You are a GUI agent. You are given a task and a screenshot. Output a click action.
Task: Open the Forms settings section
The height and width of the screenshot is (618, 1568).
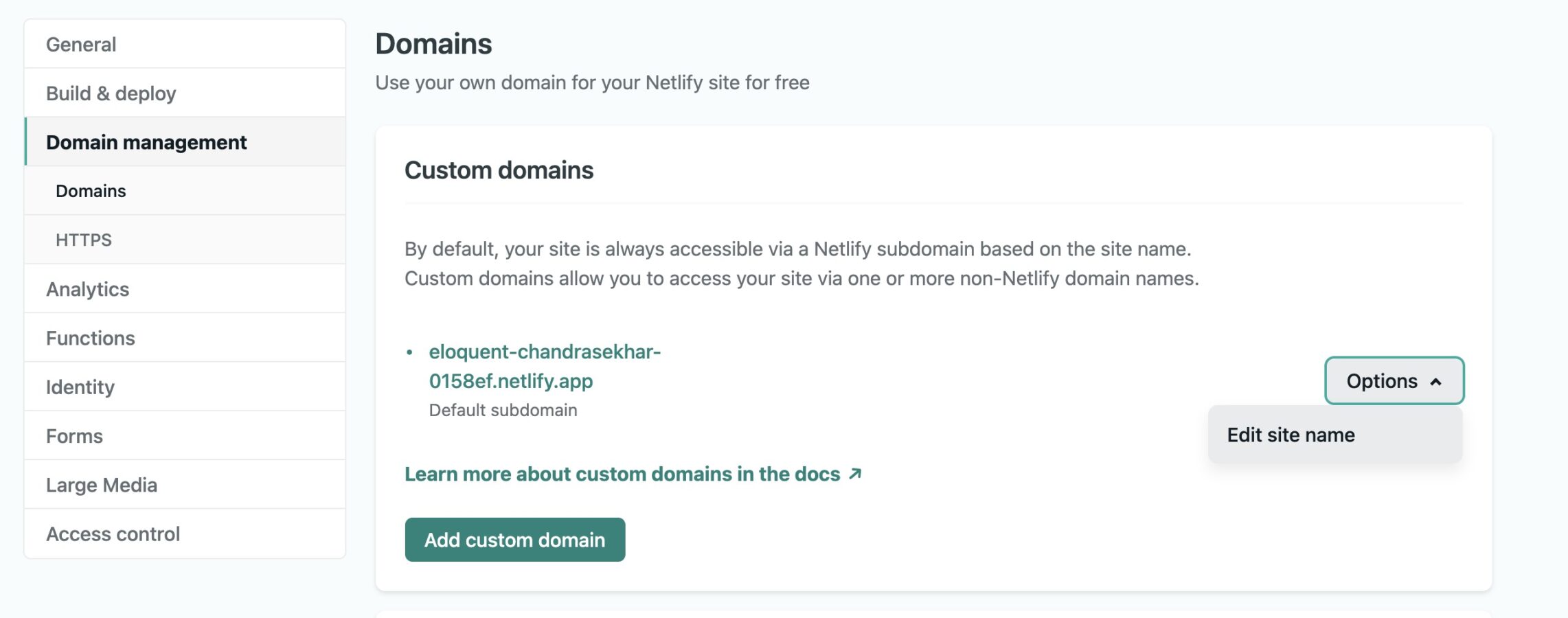coord(74,436)
